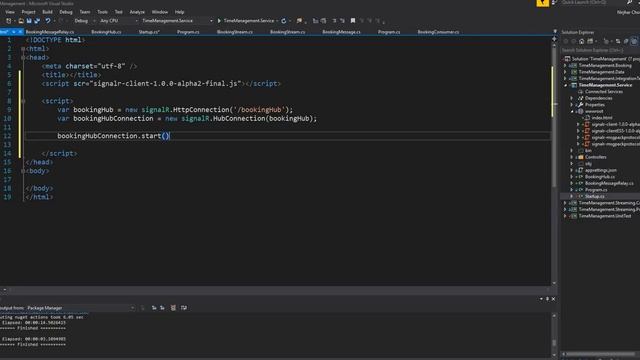
Task: Click the Go to Next Message icon in Output
Action: [x=162, y=308]
